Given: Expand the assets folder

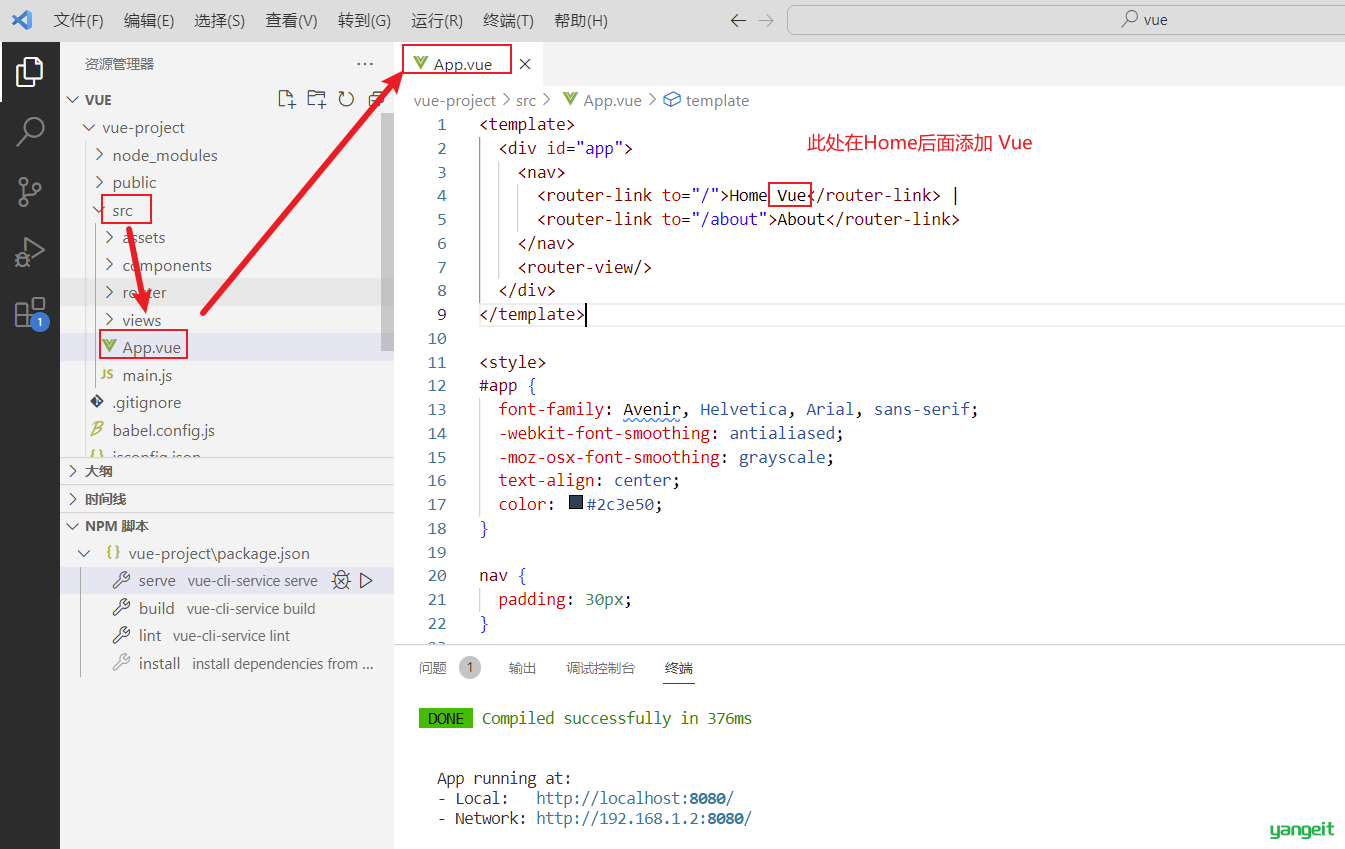Looking at the screenshot, I should coord(109,237).
